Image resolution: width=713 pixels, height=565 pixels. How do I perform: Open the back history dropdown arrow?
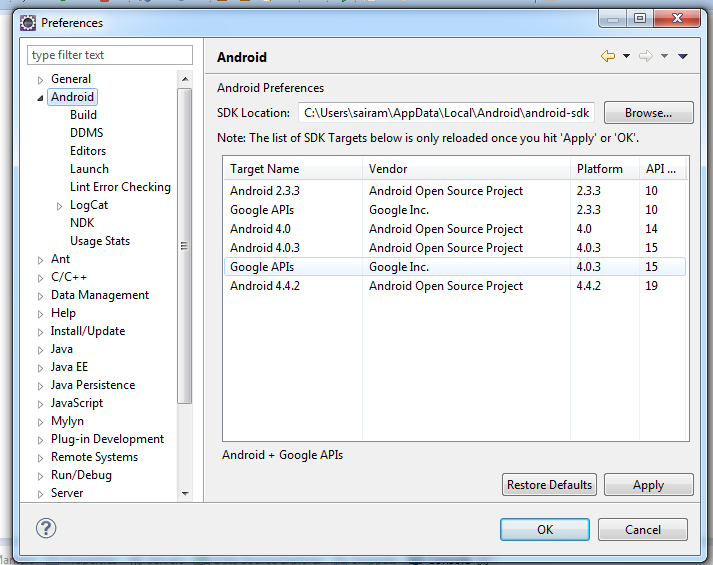(626, 56)
